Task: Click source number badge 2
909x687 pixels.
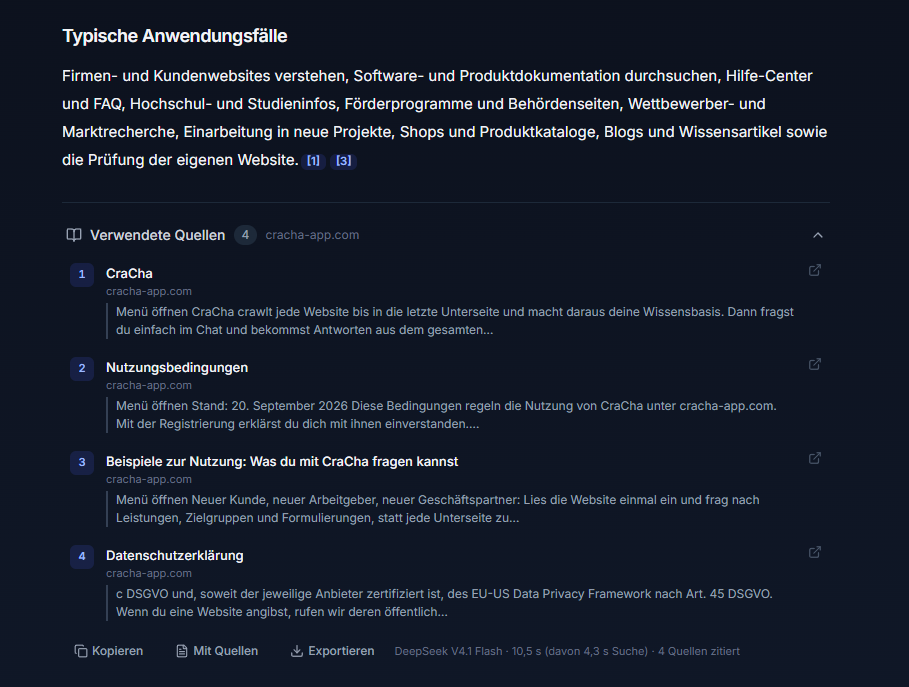Action: [x=82, y=368]
